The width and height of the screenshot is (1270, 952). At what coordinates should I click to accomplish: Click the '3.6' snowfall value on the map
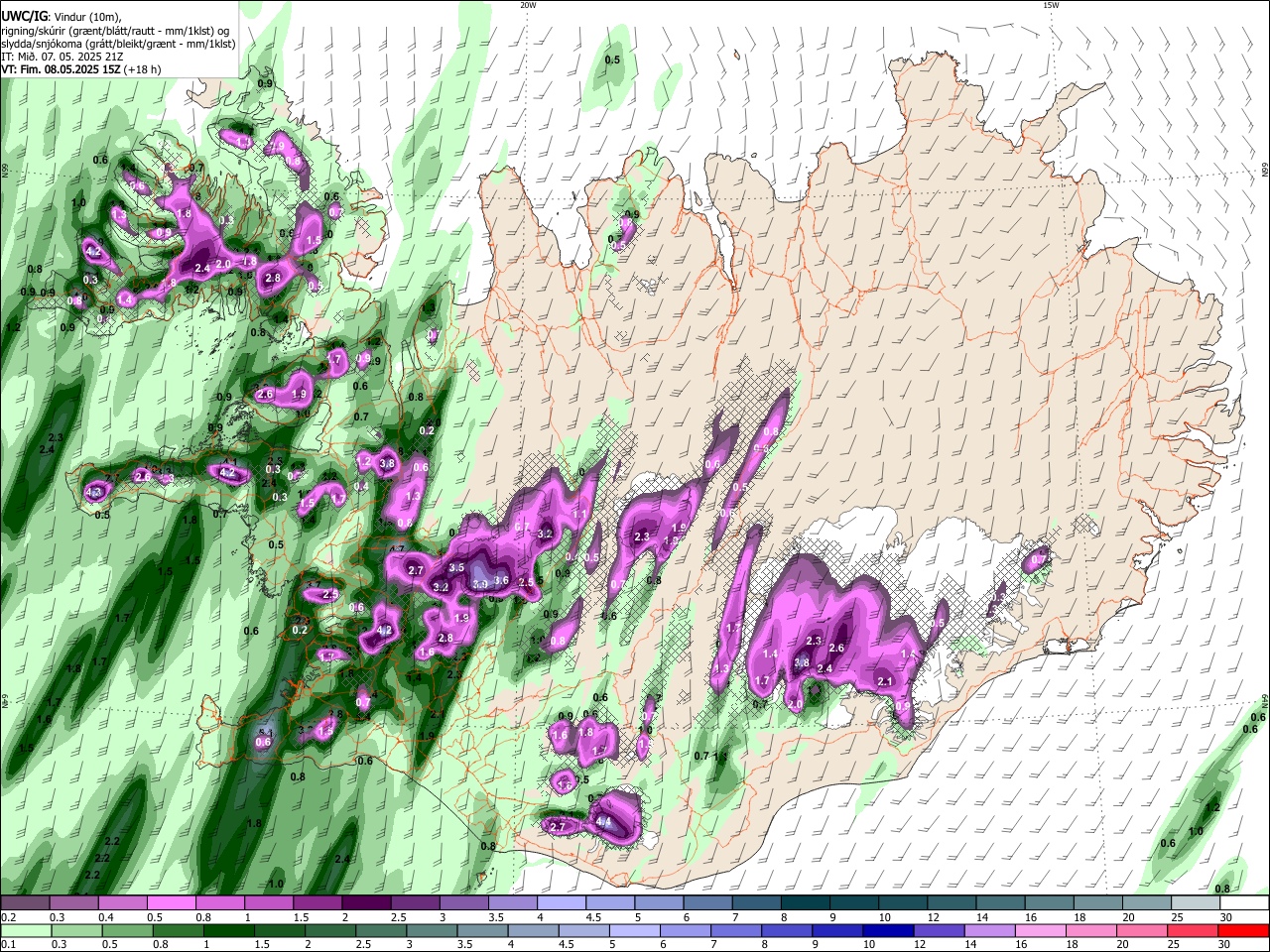point(501,581)
